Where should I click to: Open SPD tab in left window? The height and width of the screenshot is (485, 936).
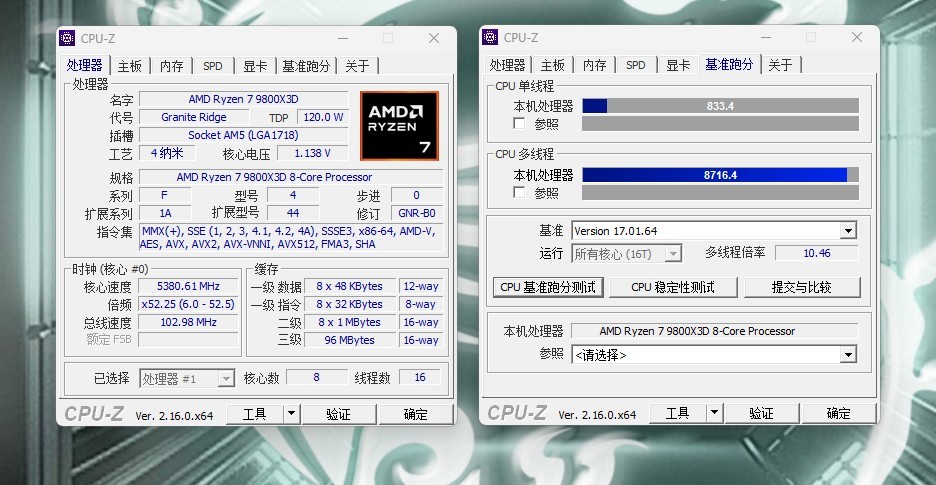point(213,66)
